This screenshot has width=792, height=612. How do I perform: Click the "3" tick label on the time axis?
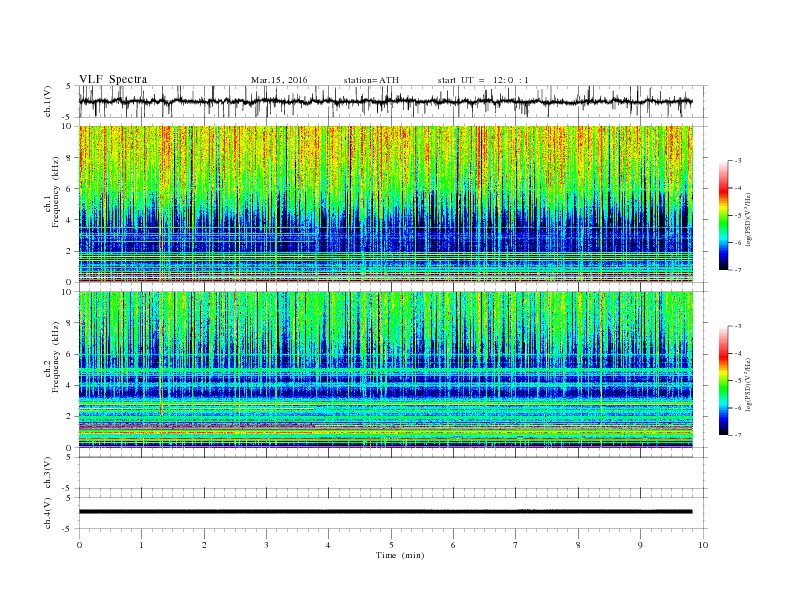tap(266, 545)
